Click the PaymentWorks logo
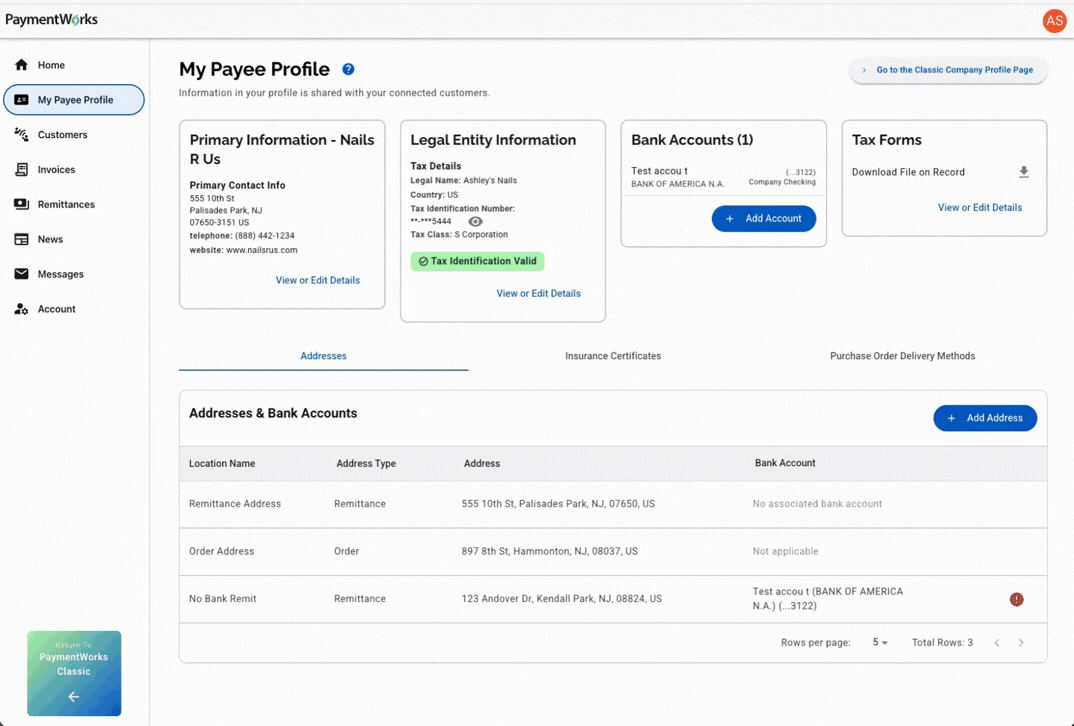Viewport: 1074px width, 726px height. point(51,19)
